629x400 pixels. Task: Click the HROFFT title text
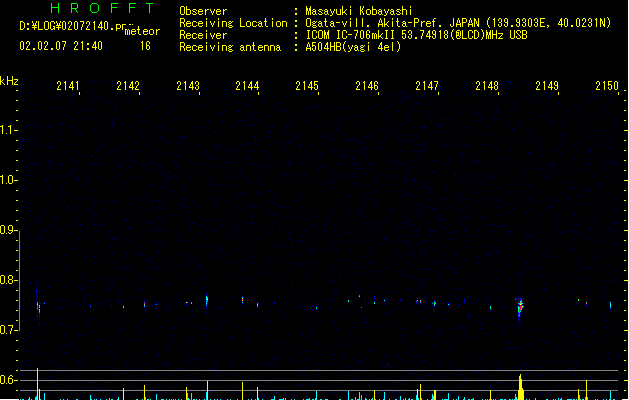pyautogui.click(x=102, y=8)
